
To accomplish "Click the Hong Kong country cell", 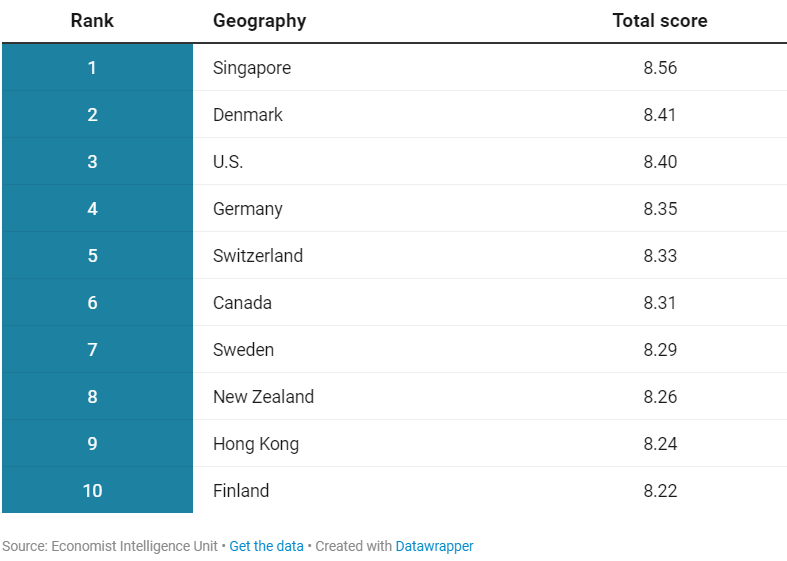I will [256, 444].
